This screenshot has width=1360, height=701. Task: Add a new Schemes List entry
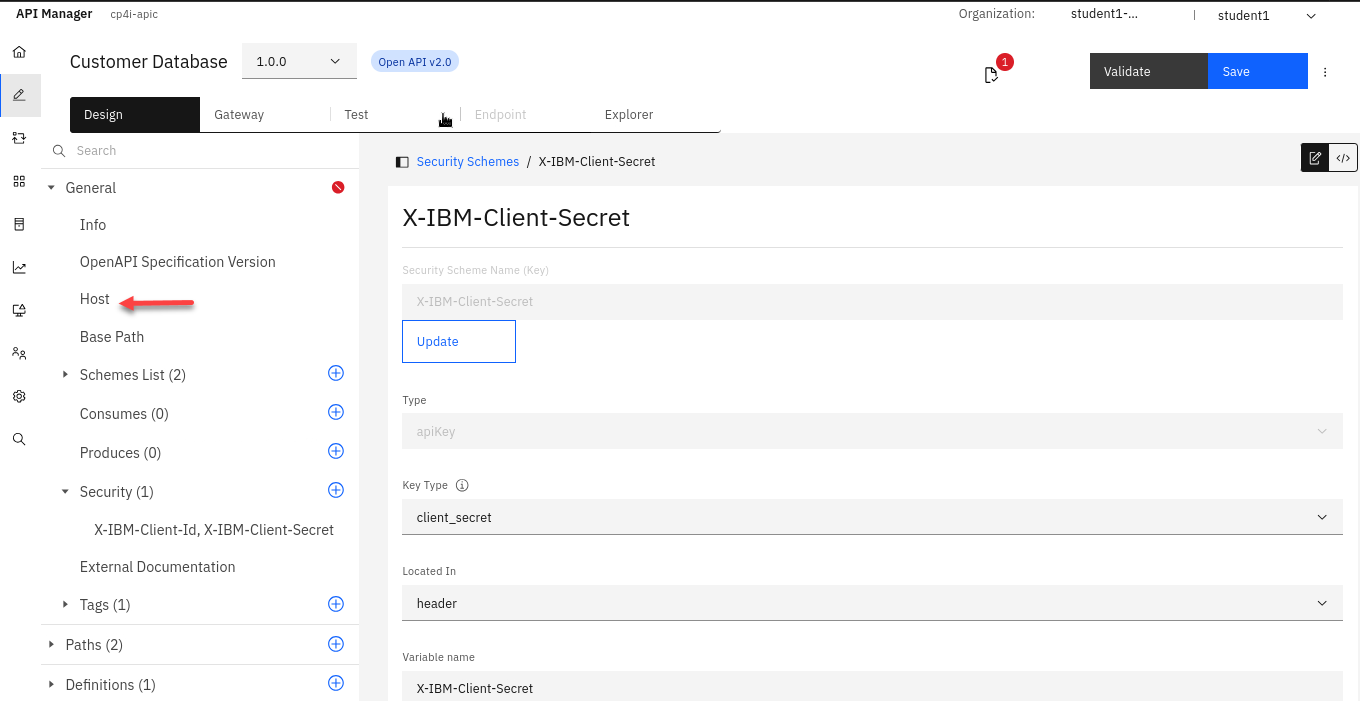[336, 374]
